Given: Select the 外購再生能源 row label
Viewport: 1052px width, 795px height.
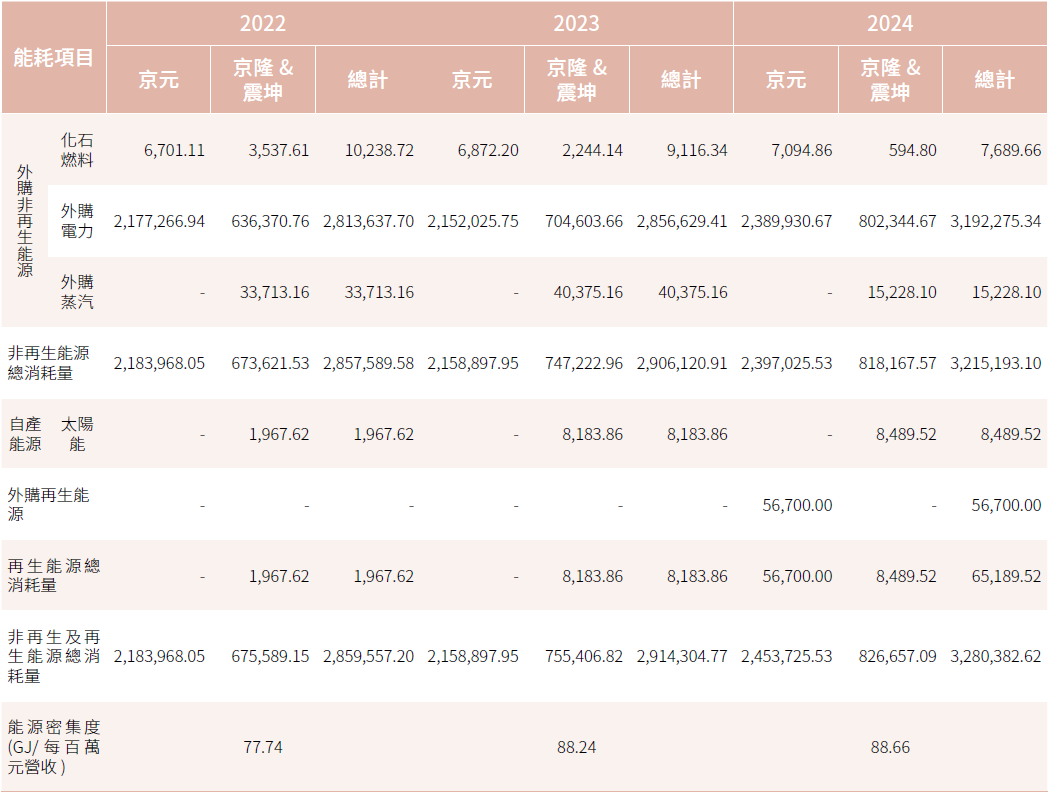Looking at the screenshot, I should tap(49, 505).
